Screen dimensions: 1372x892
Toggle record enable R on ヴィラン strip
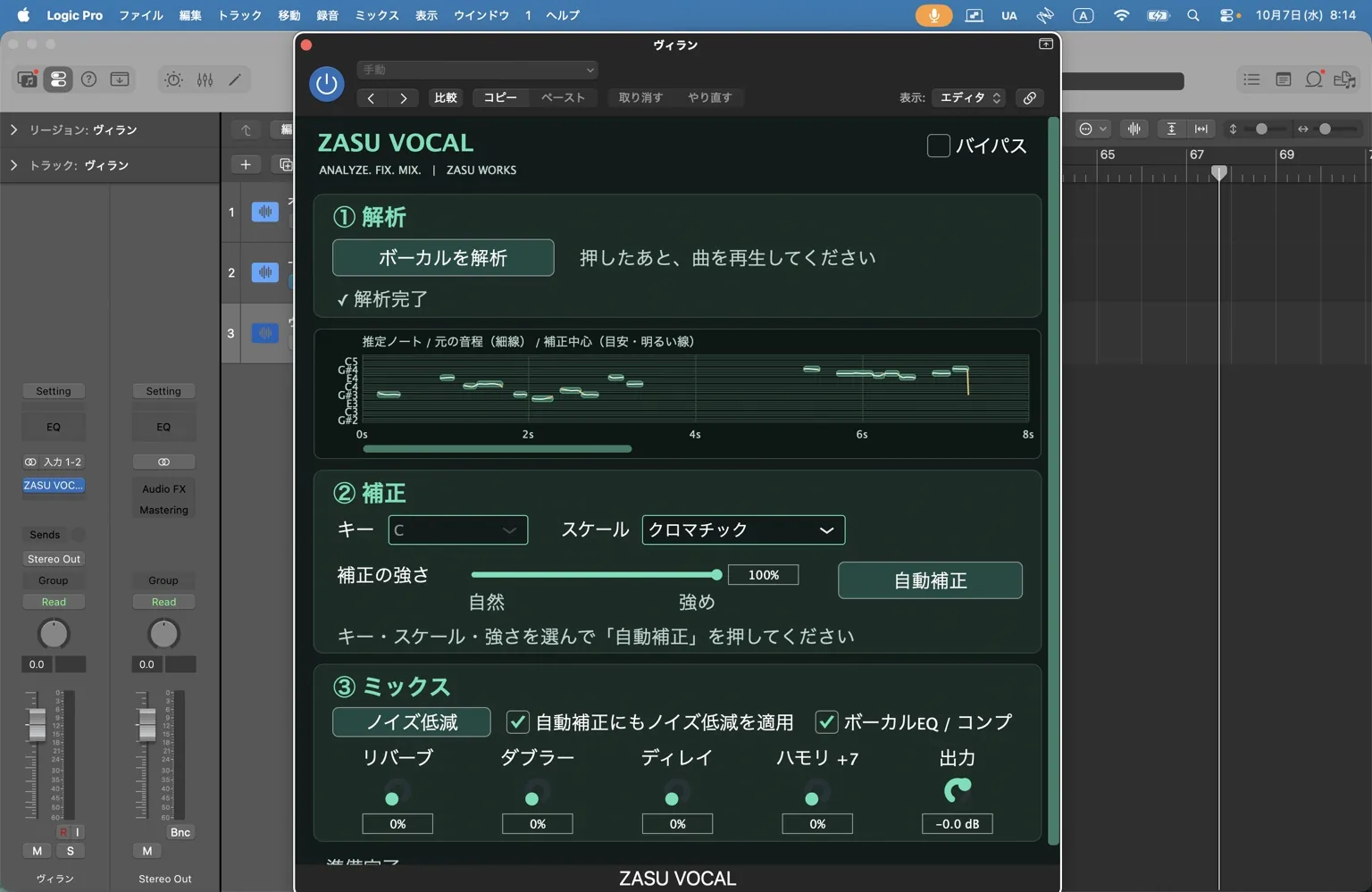63,832
